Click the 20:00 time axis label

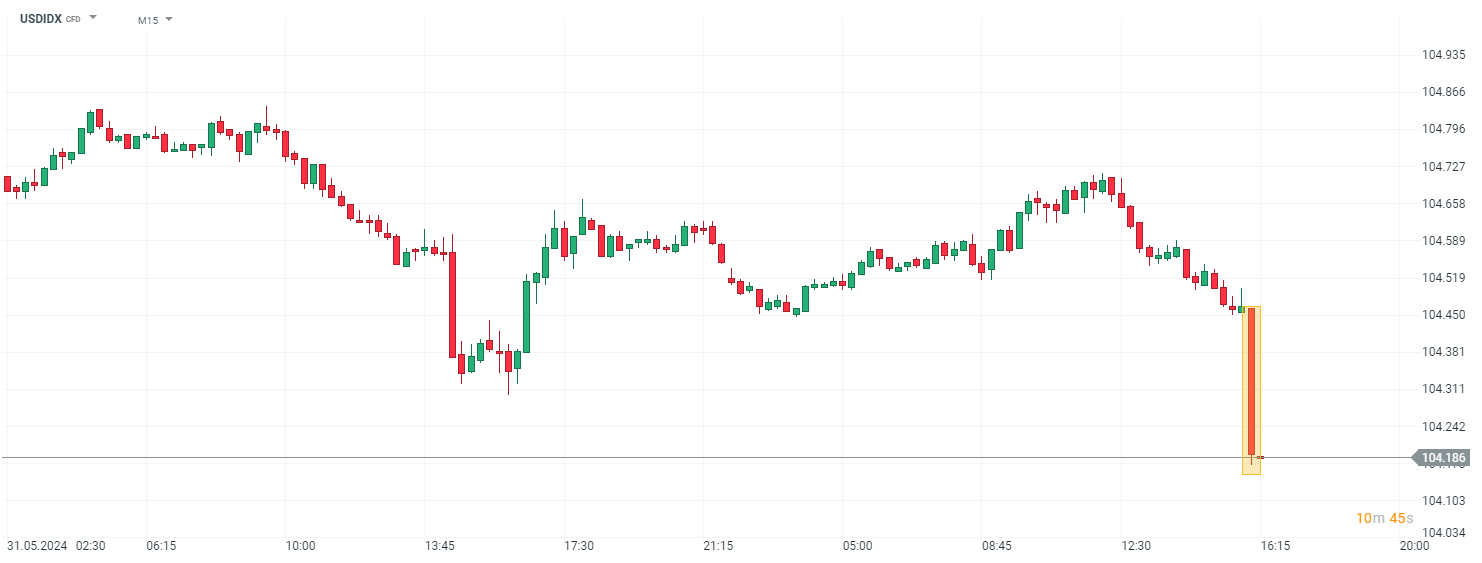pyautogui.click(x=1413, y=546)
